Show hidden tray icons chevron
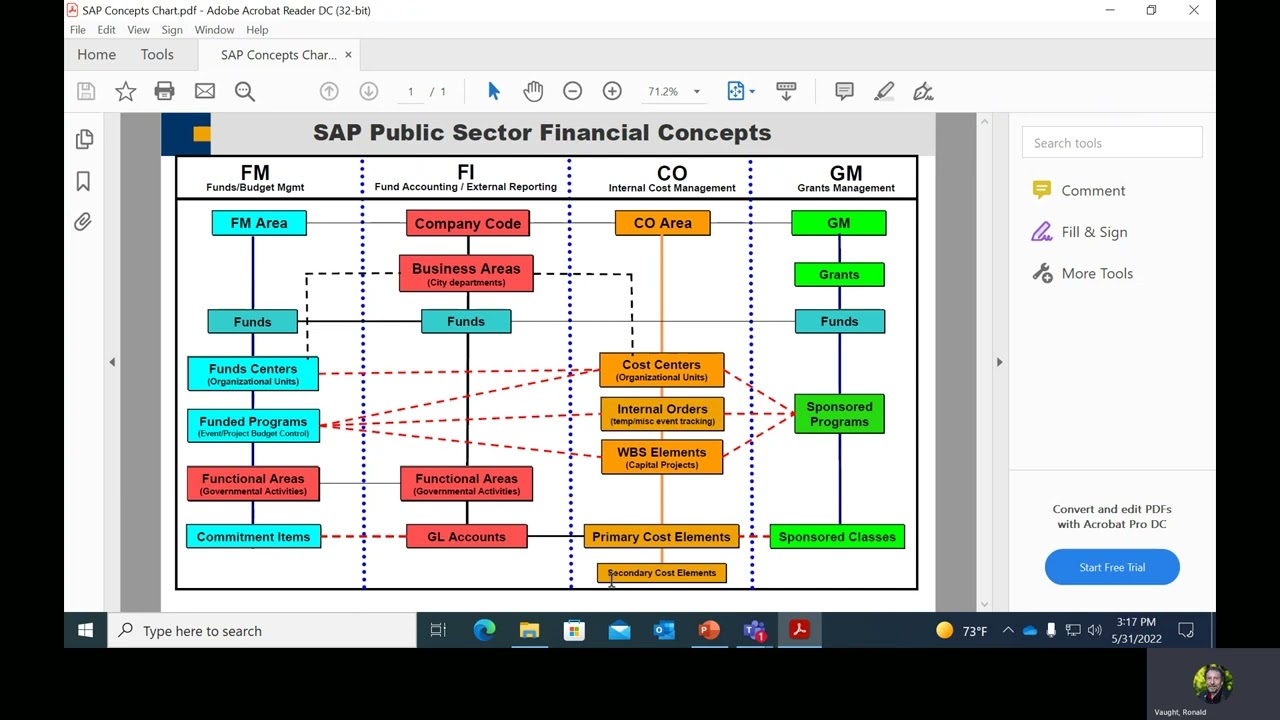The image size is (1280, 720). coord(1008,630)
